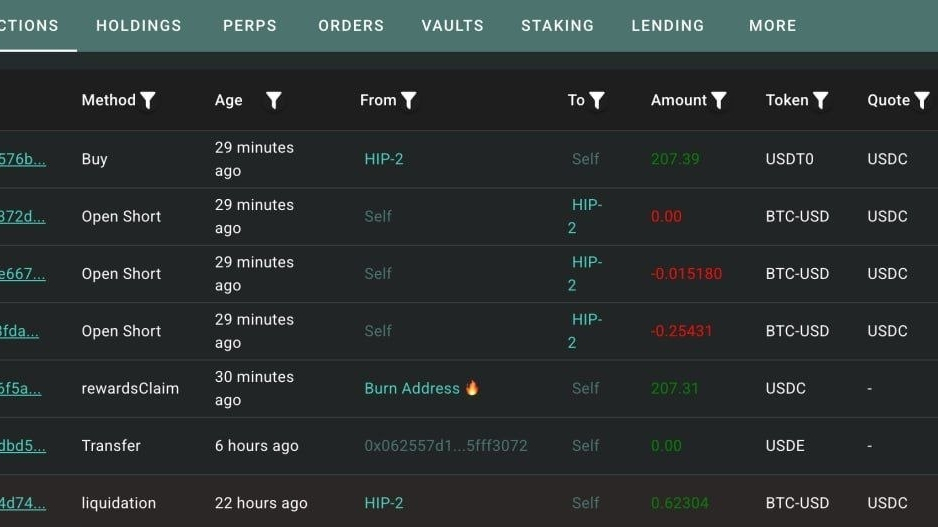Open the Quote column filter icon
The image size is (938, 527).
click(x=922, y=100)
